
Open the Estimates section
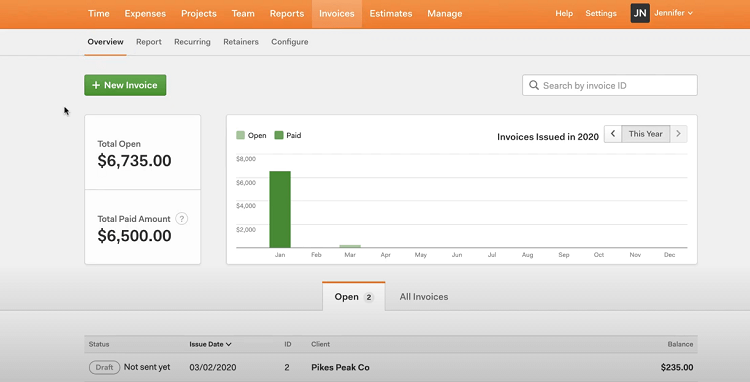point(391,13)
